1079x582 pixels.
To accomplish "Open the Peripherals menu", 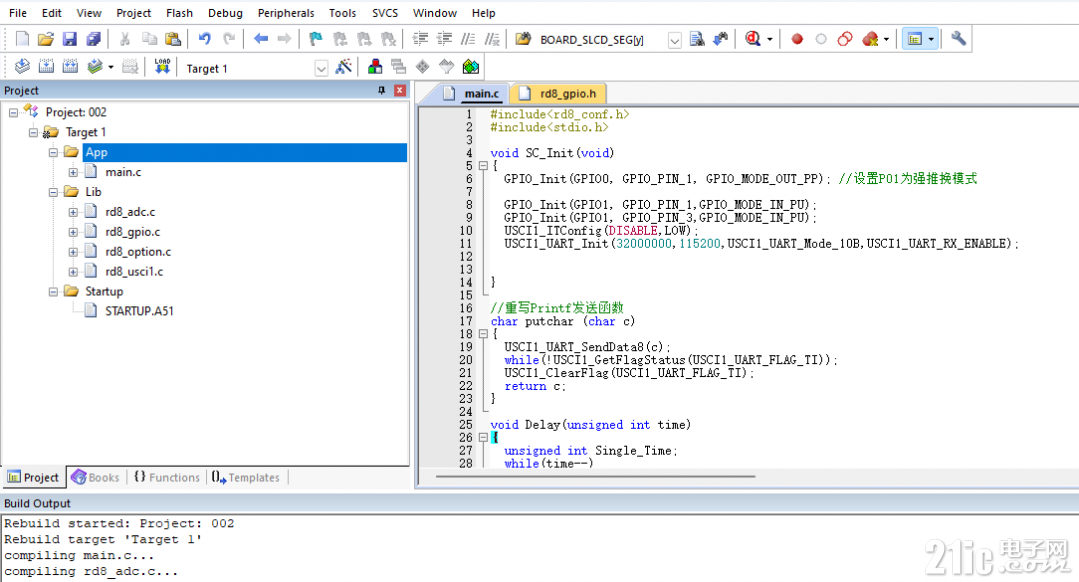I will pyautogui.click(x=286, y=13).
